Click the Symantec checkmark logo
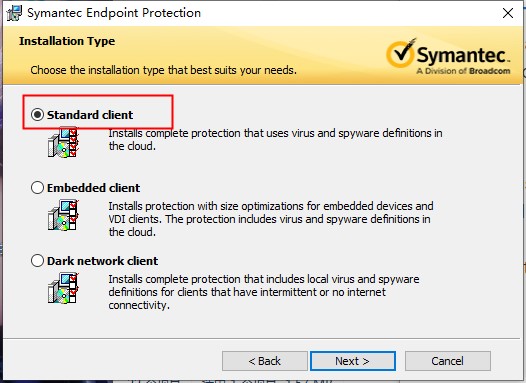 [x=401, y=52]
